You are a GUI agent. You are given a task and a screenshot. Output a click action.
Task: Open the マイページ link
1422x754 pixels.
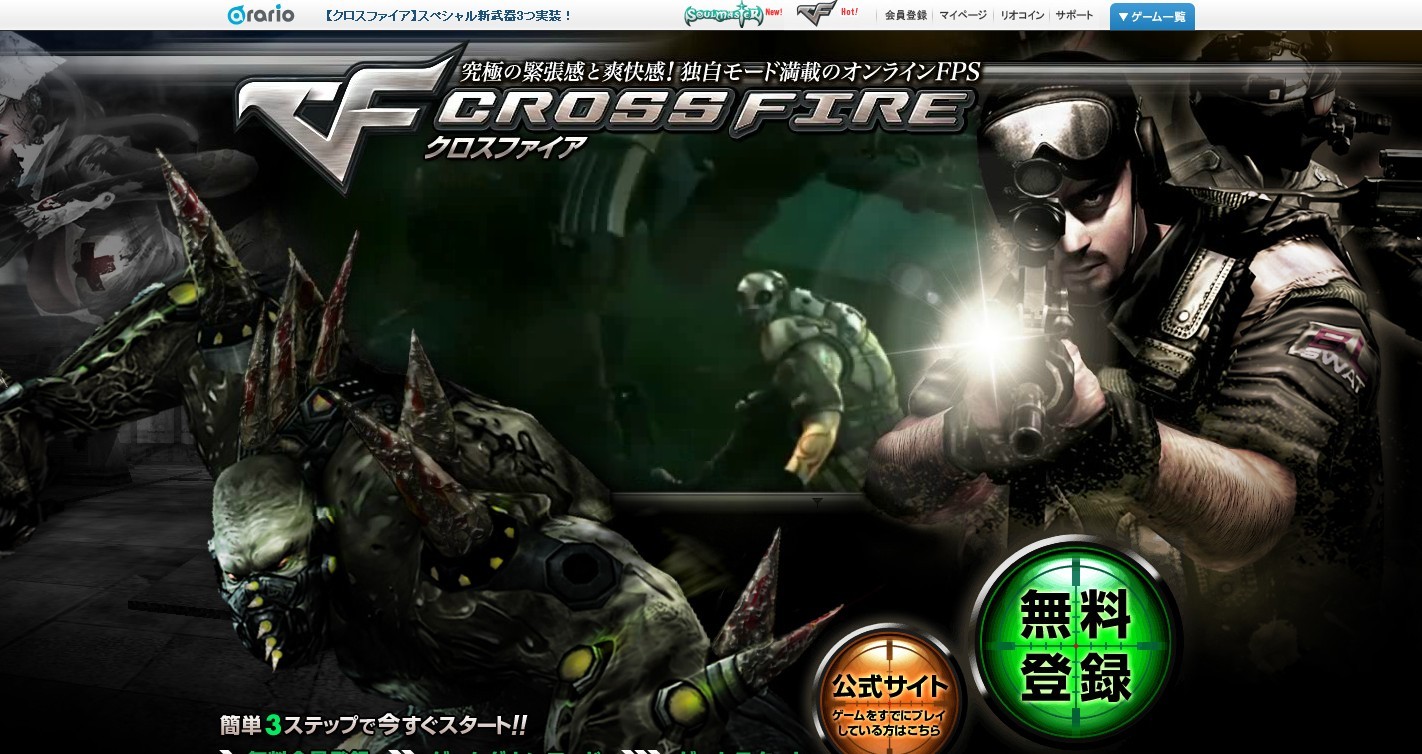(963, 16)
